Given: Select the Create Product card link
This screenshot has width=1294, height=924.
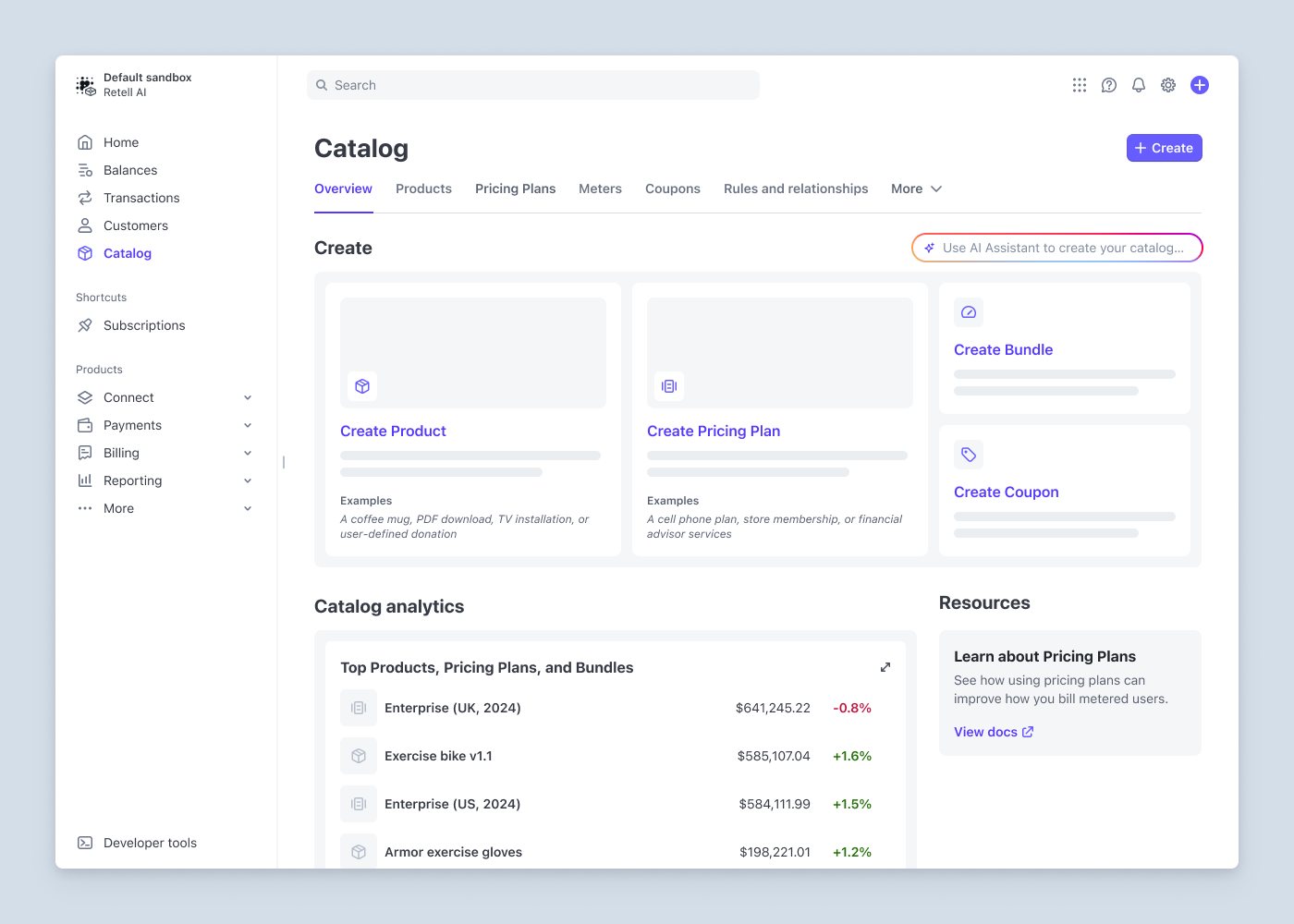Looking at the screenshot, I should (x=393, y=431).
